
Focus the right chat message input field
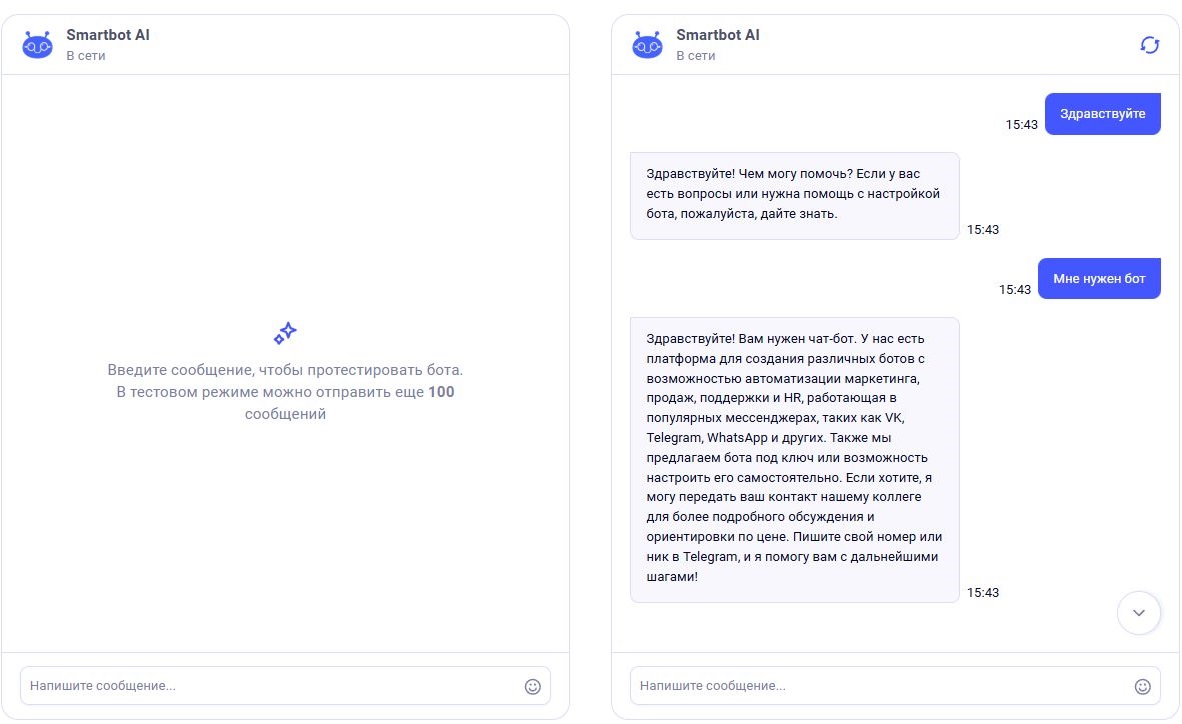point(880,686)
